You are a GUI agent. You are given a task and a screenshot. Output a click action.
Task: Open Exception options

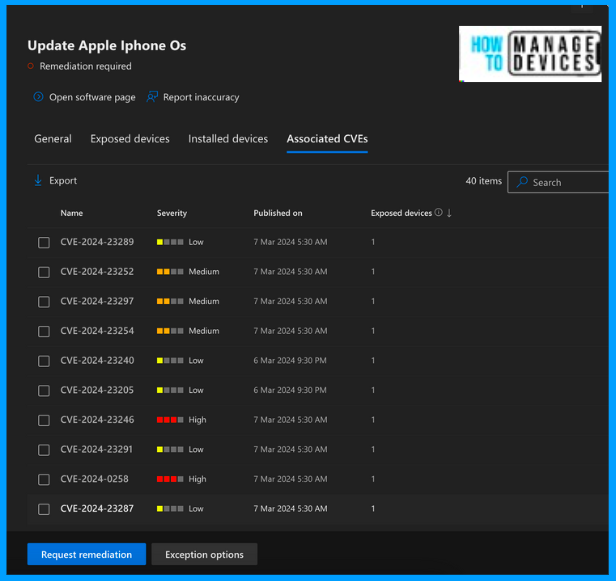point(204,554)
